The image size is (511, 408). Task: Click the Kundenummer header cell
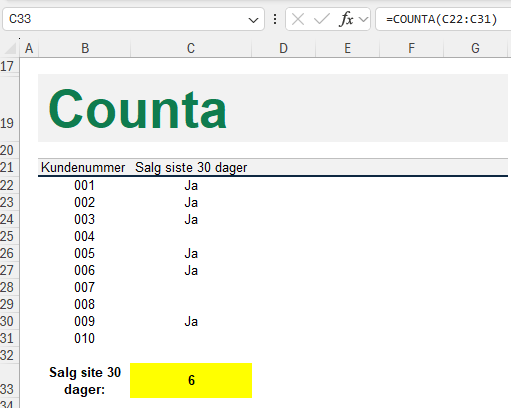pyautogui.click(x=84, y=167)
